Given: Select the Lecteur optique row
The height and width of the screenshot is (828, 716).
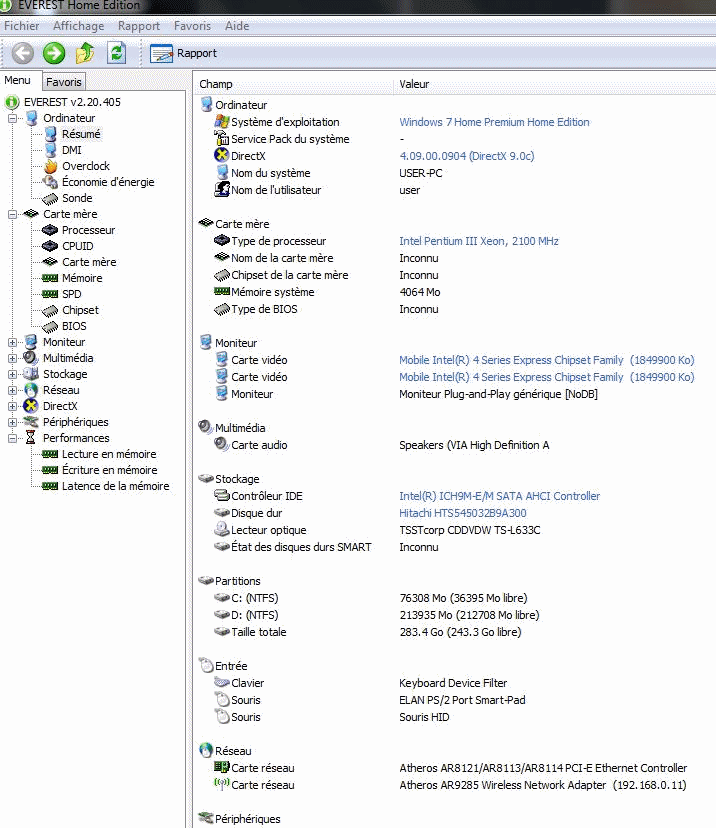Looking at the screenshot, I should point(454,530).
